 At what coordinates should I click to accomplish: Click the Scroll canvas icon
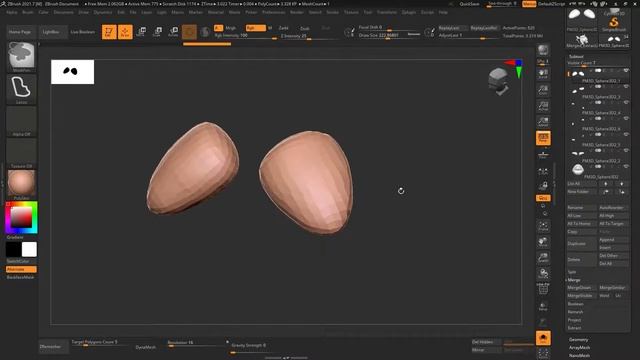[543, 74]
